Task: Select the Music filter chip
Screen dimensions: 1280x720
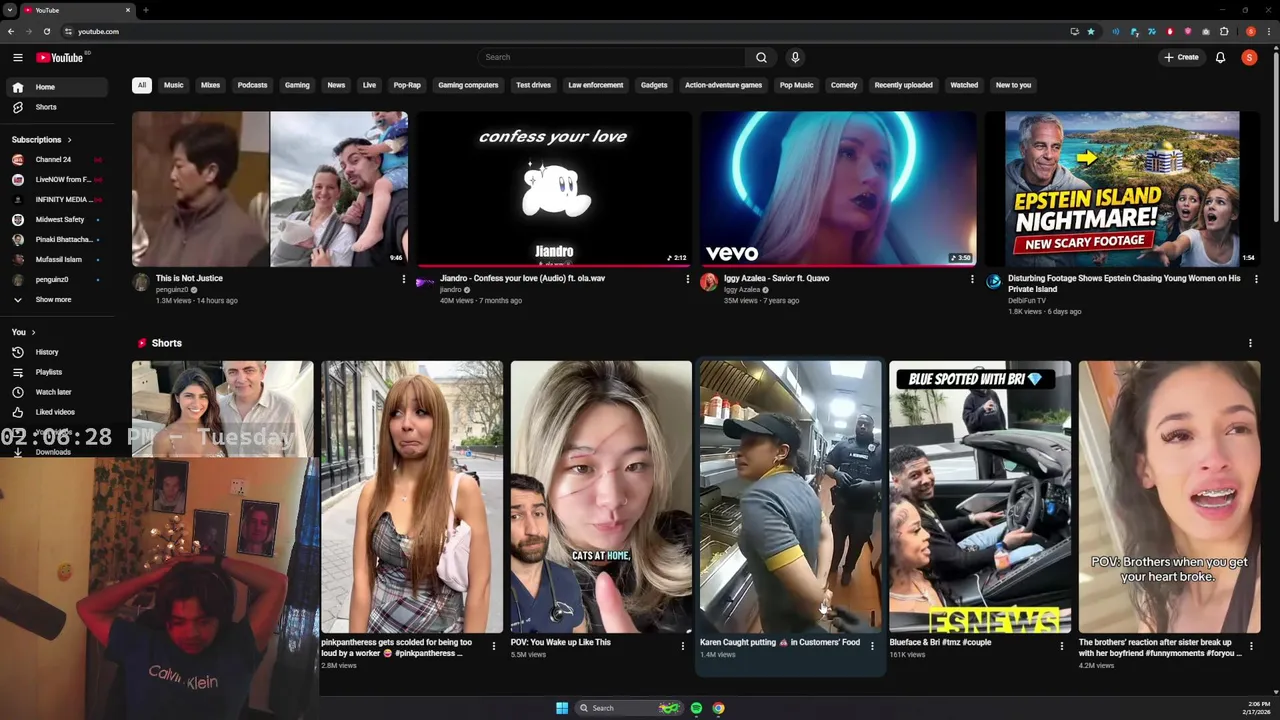Action: (x=174, y=85)
